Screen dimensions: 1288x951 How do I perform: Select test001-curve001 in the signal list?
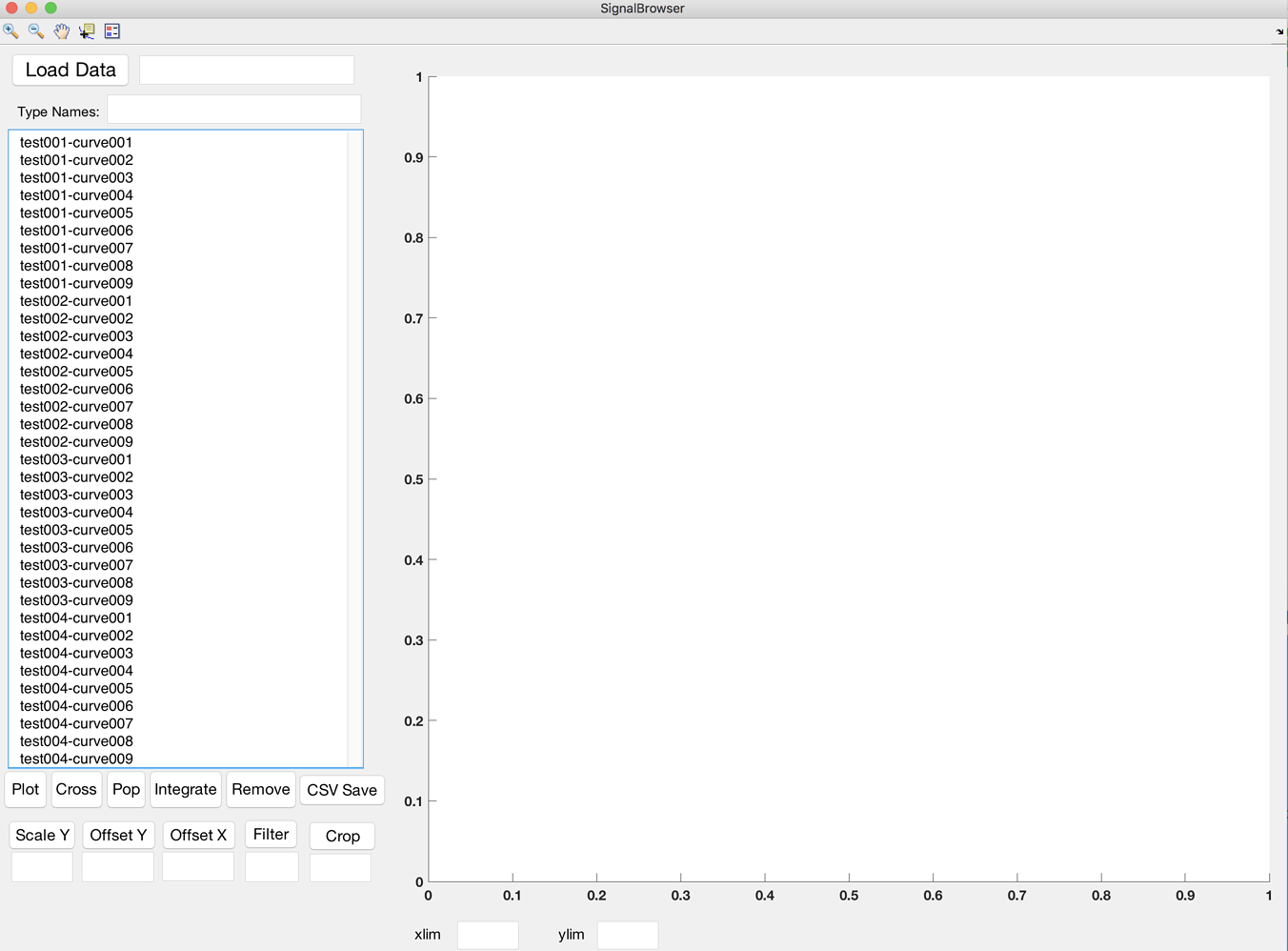pos(76,141)
